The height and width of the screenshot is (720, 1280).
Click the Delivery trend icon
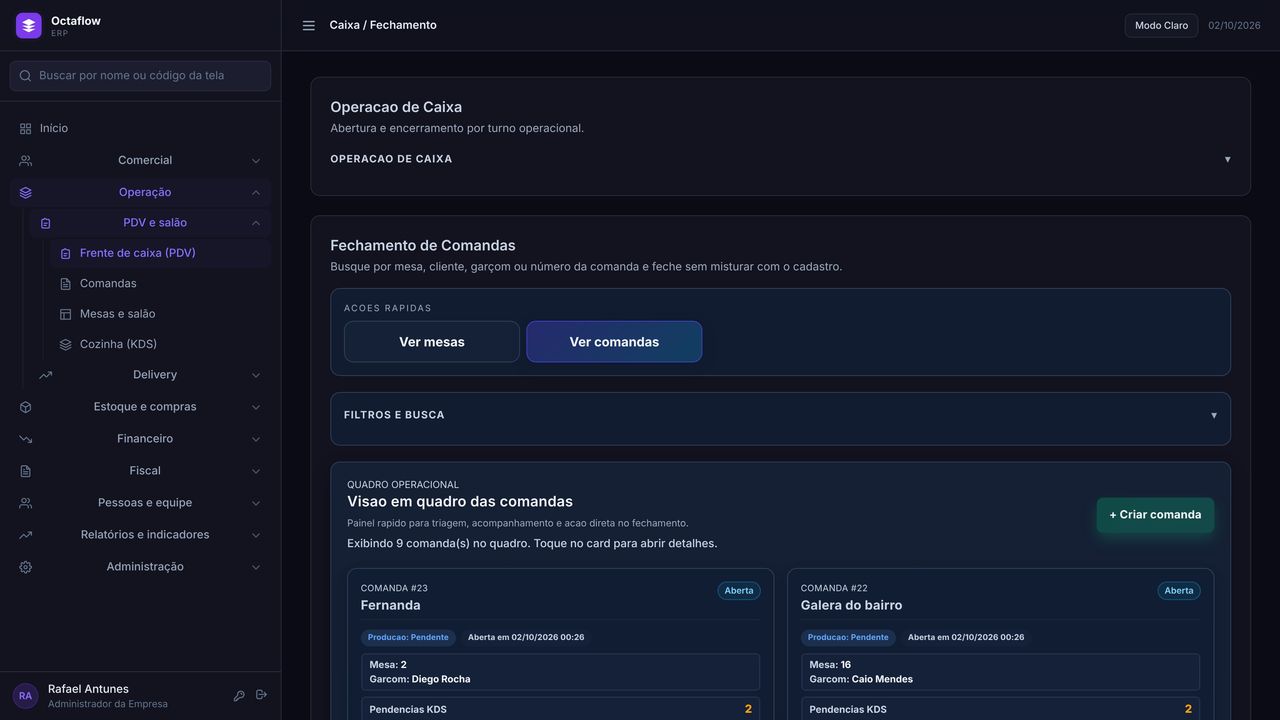pos(45,375)
